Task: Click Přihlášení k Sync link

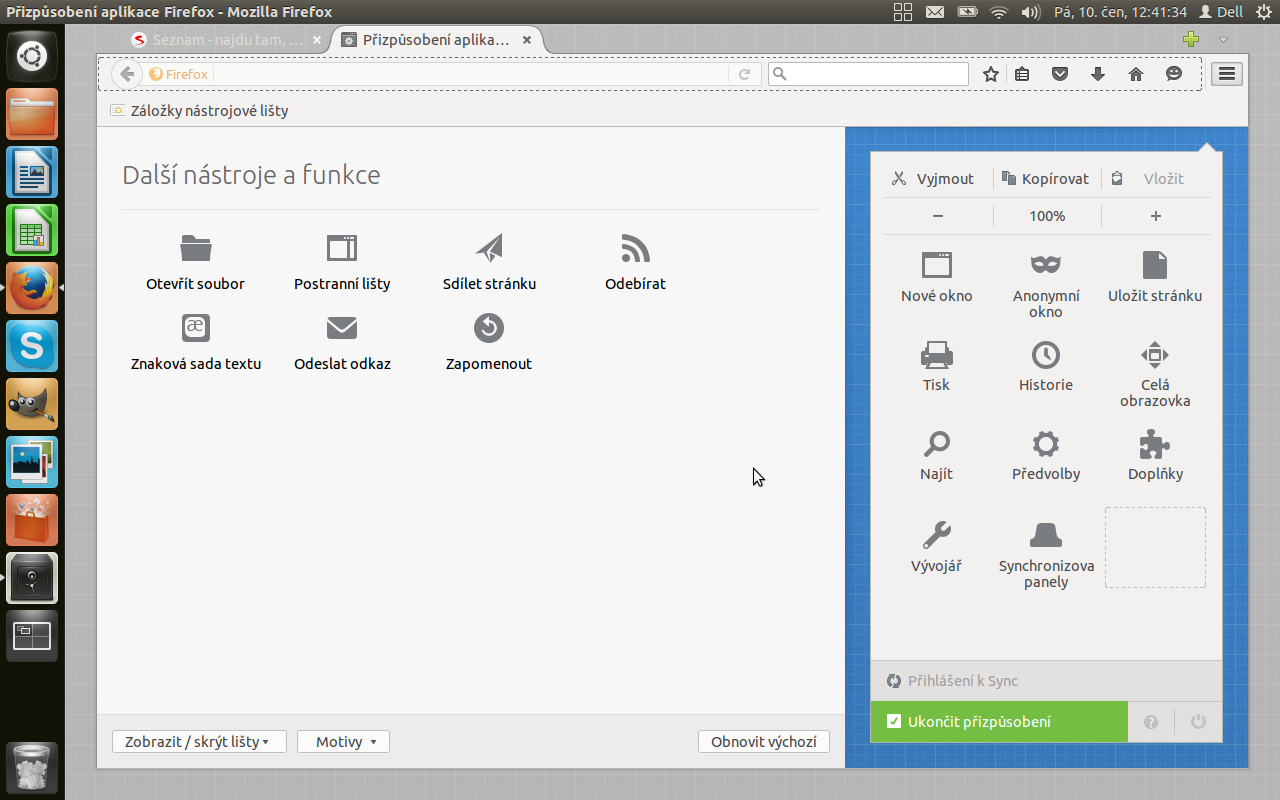Action: click(962, 681)
